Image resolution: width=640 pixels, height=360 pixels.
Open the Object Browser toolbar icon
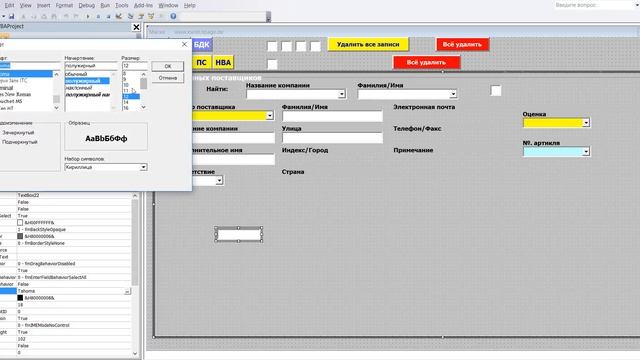tap(151, 16)
